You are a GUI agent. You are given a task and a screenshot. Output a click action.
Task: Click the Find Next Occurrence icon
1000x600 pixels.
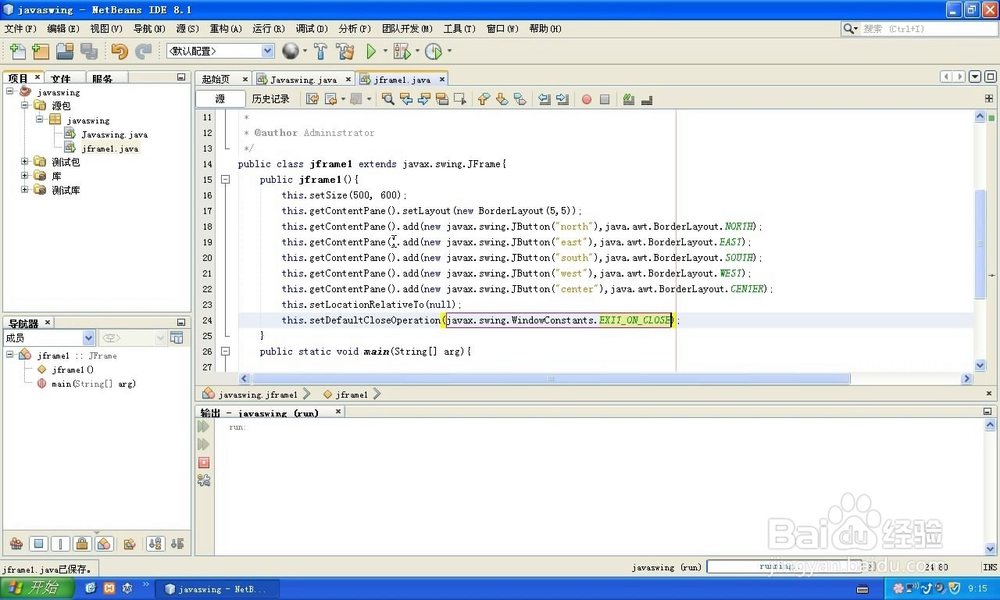[x=423, y=99]
